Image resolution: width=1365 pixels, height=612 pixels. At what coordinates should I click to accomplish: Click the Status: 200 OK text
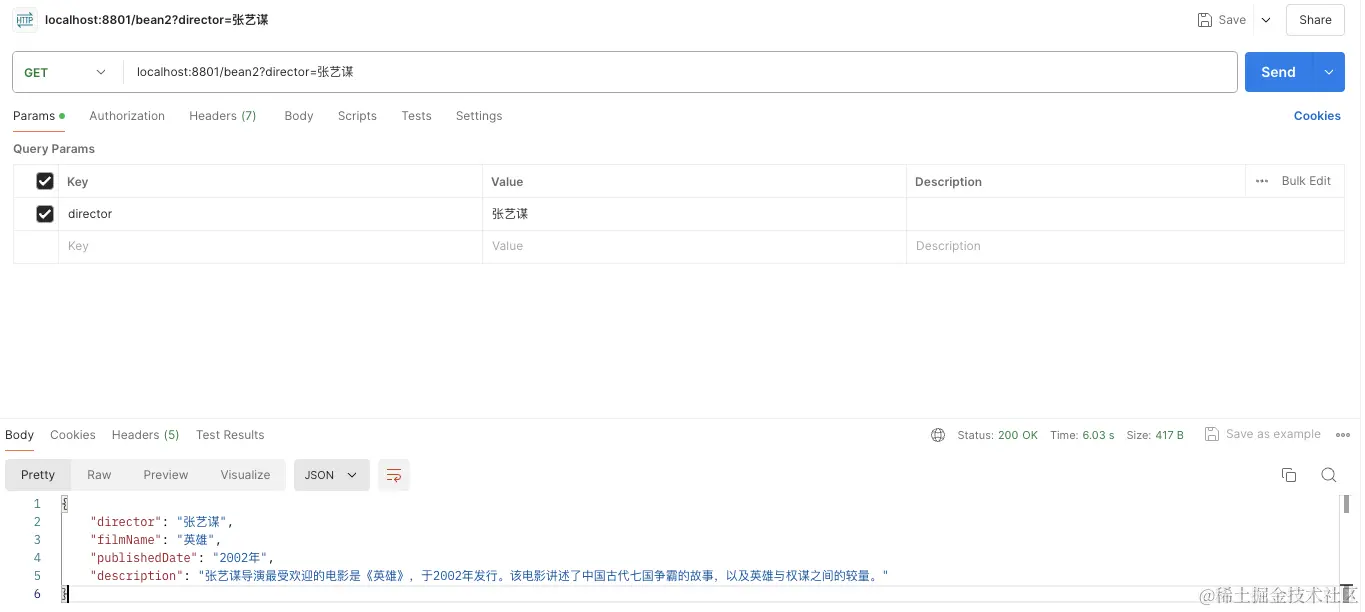click(998, 435)
